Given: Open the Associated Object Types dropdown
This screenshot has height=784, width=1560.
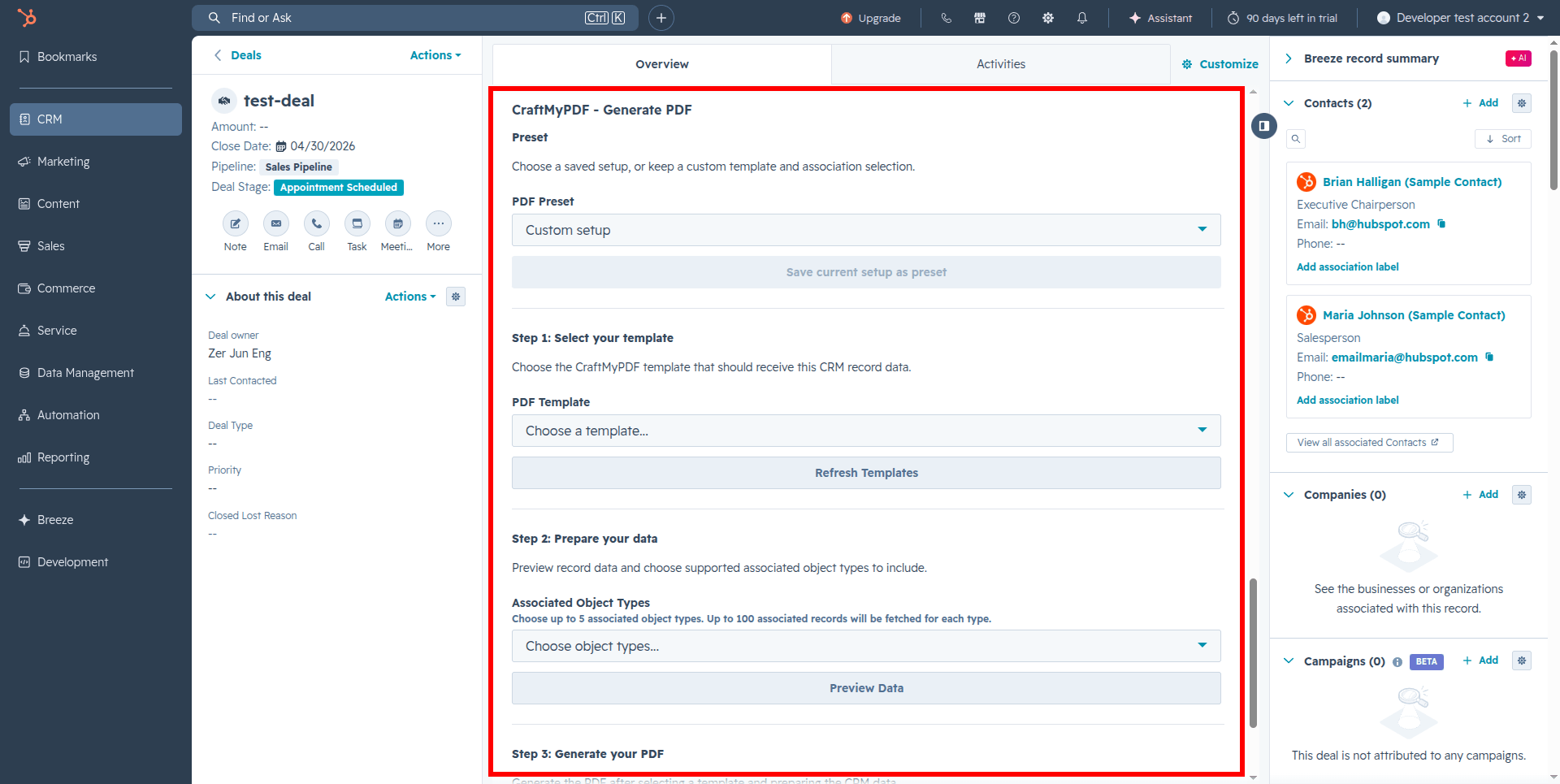Looking at the screenshot, I should 866,646.
